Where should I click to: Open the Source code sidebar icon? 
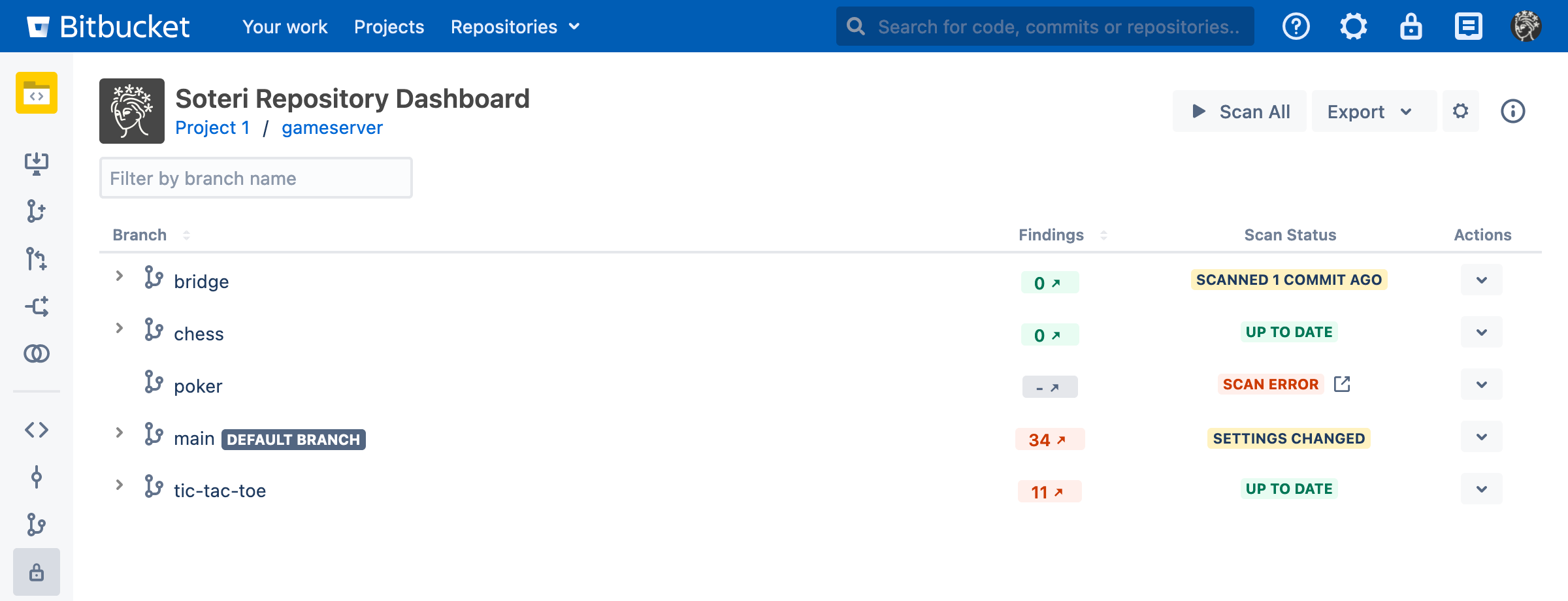click(37, 430)
